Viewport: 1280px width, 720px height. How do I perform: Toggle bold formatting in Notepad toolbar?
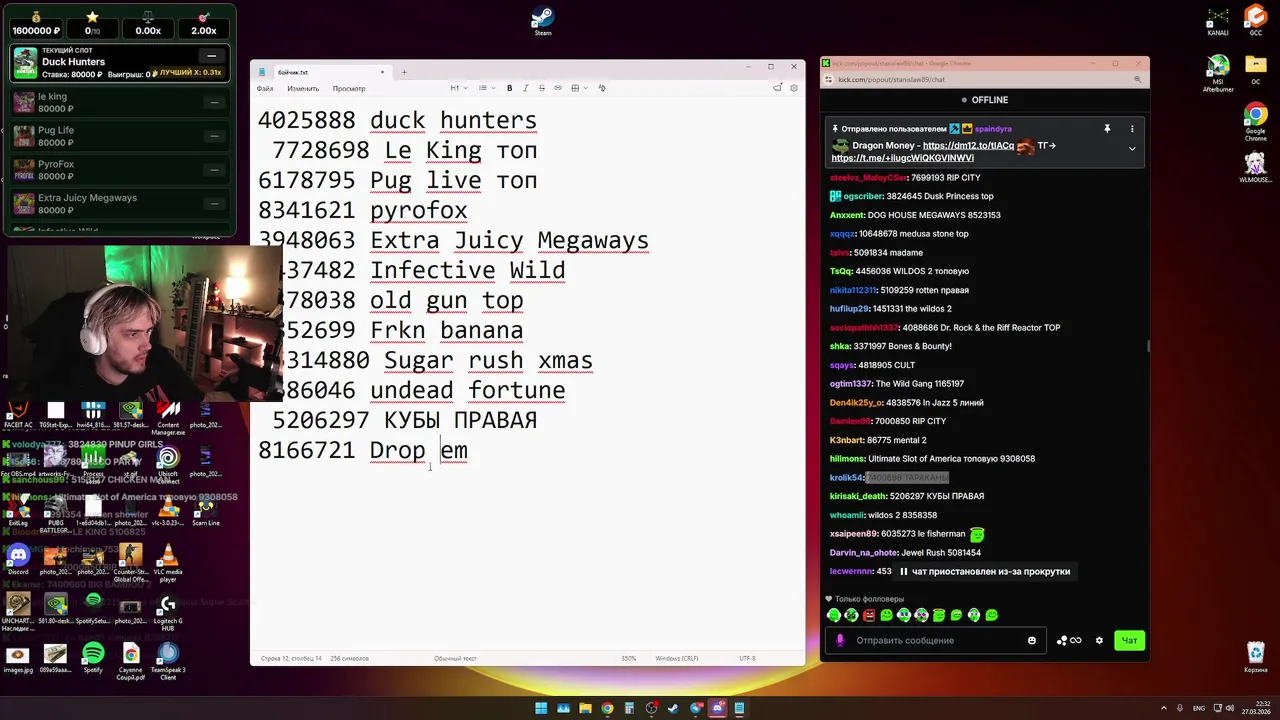tap(509, 88)
